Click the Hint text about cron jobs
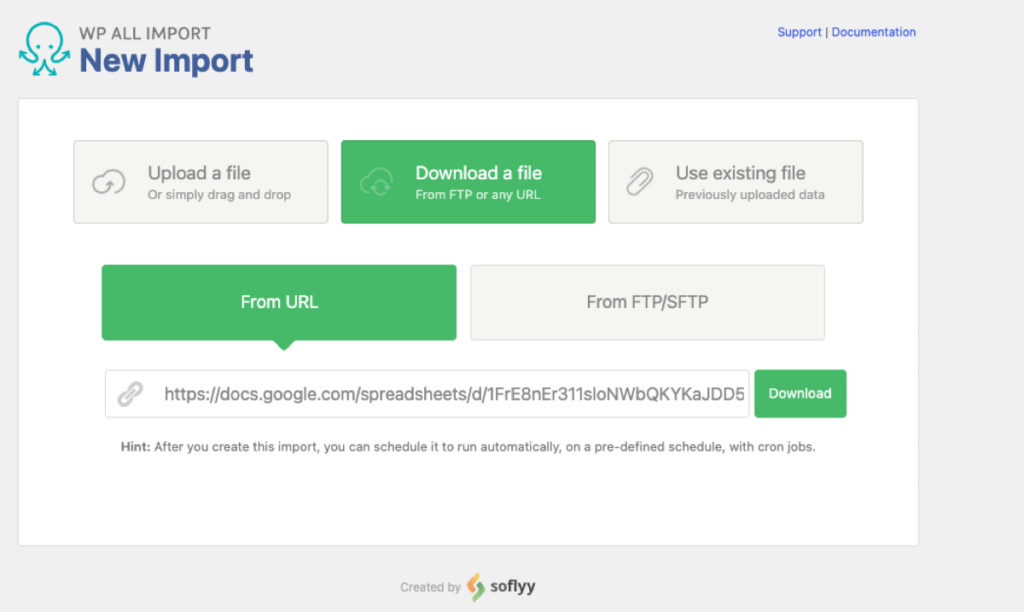 click(468, 447)
